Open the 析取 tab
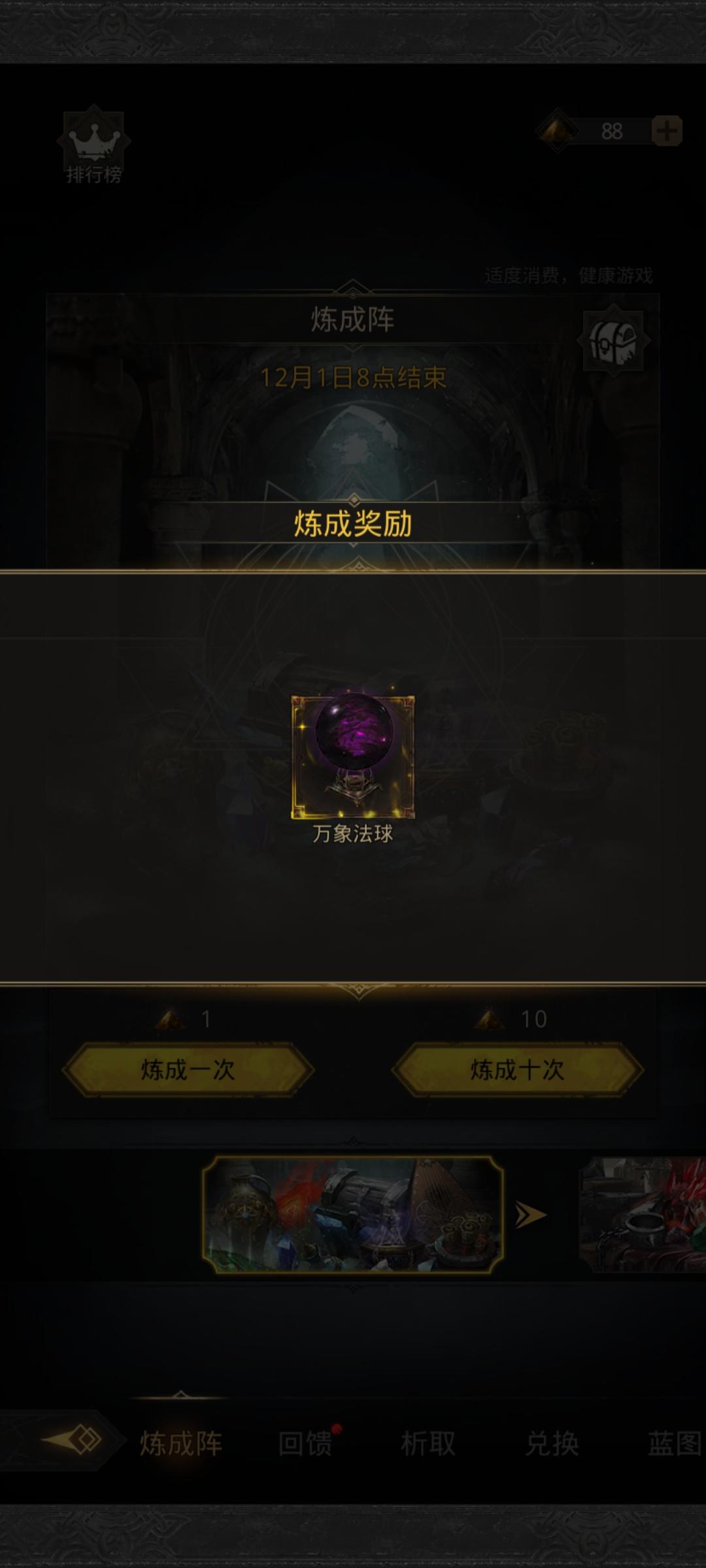The height and width of the screenshot is (1568, 706). [x=428, y=1443]
